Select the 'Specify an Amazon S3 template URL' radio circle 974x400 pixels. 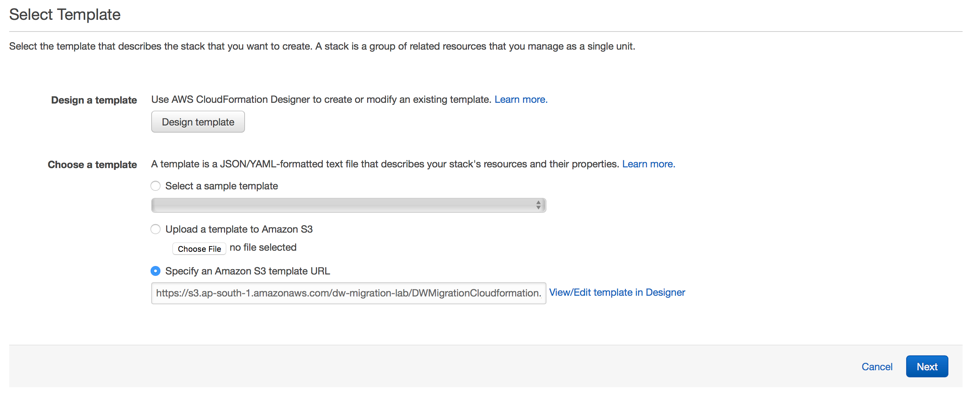point(155,271)
